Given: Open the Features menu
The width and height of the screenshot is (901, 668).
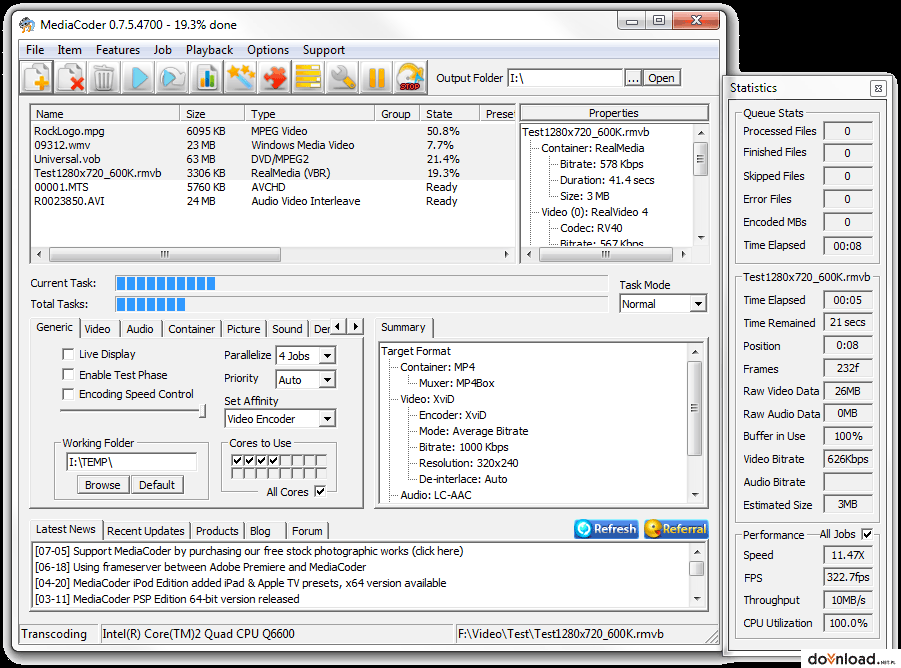Looking at the screenshot, I should (x=118, y=50).
